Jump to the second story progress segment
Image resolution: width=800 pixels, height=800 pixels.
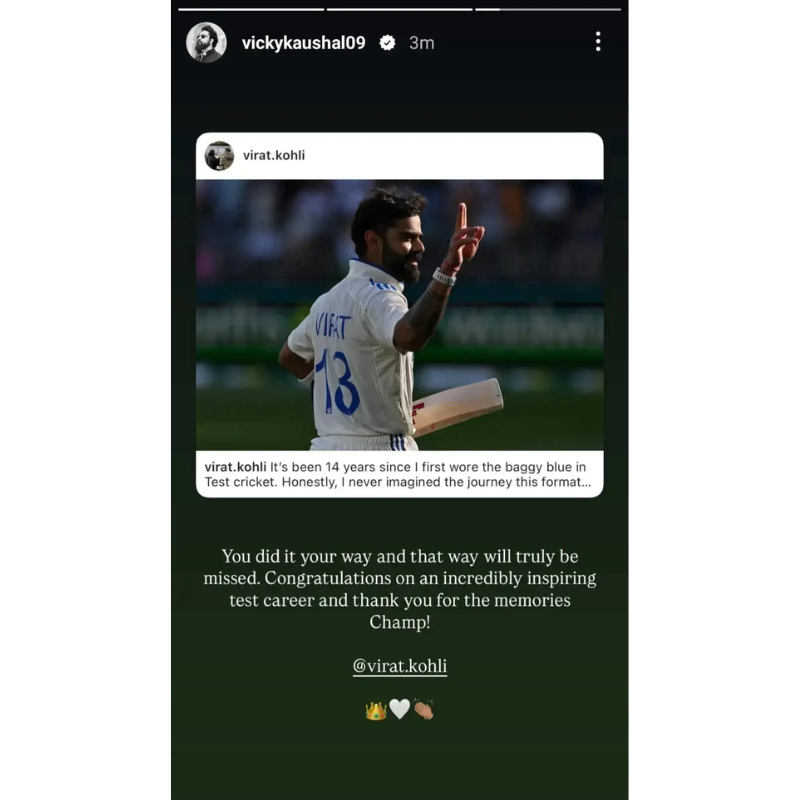pyautogui.click(x=399, y=9)
